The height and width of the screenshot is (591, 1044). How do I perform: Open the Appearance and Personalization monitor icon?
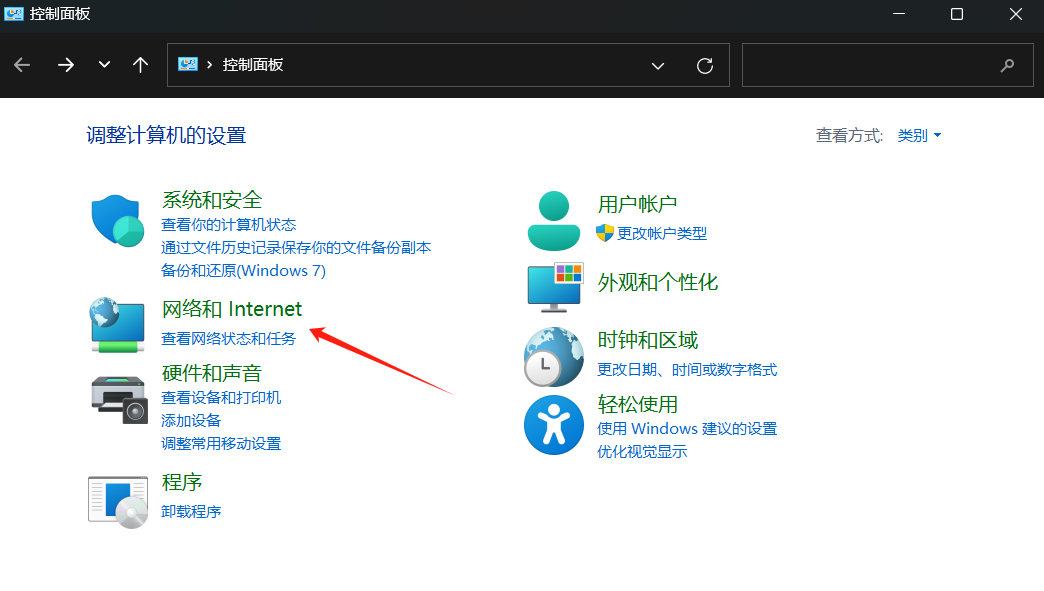[x=555, y=287]
